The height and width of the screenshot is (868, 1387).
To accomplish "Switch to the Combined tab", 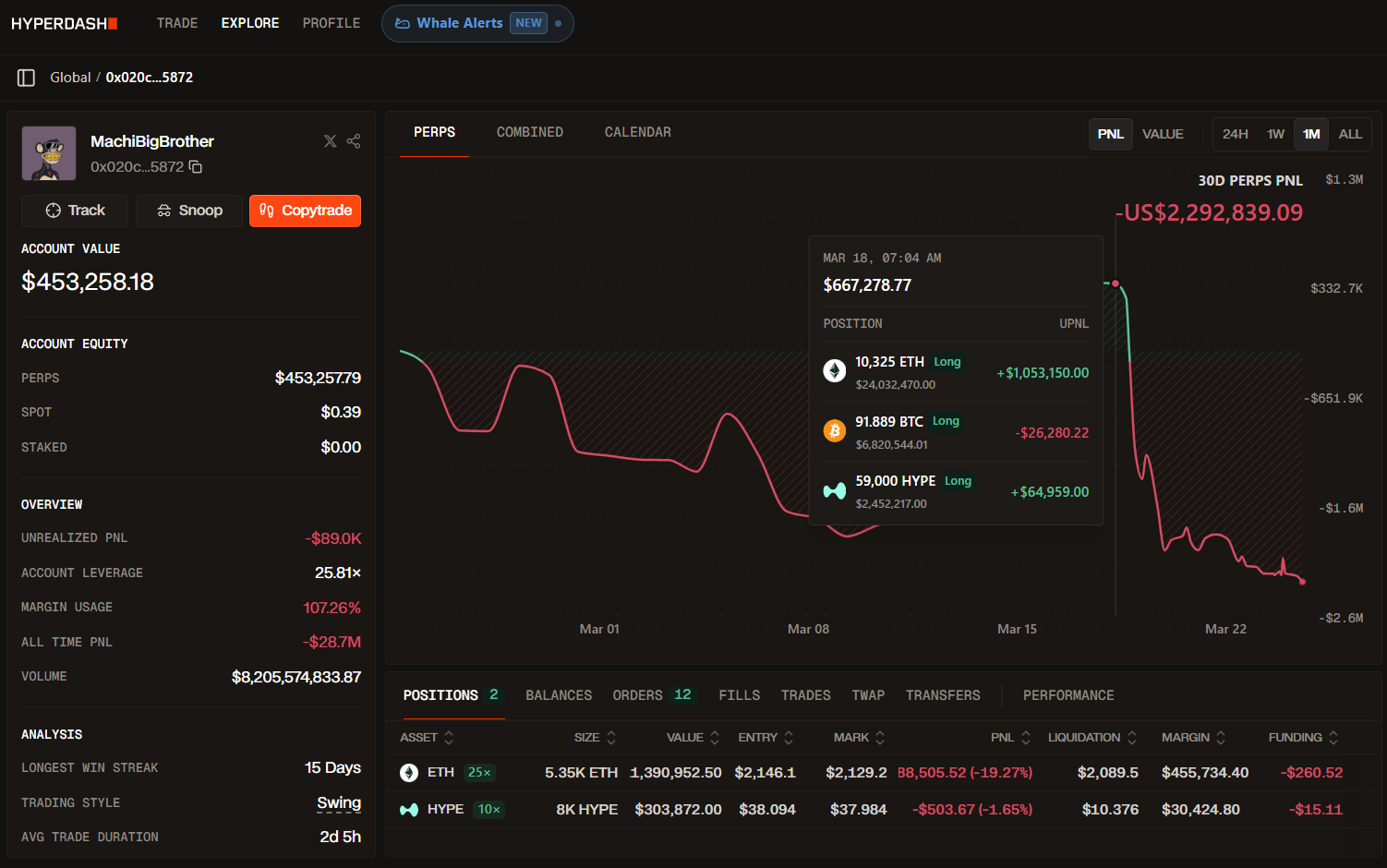I will pos(530,132).
